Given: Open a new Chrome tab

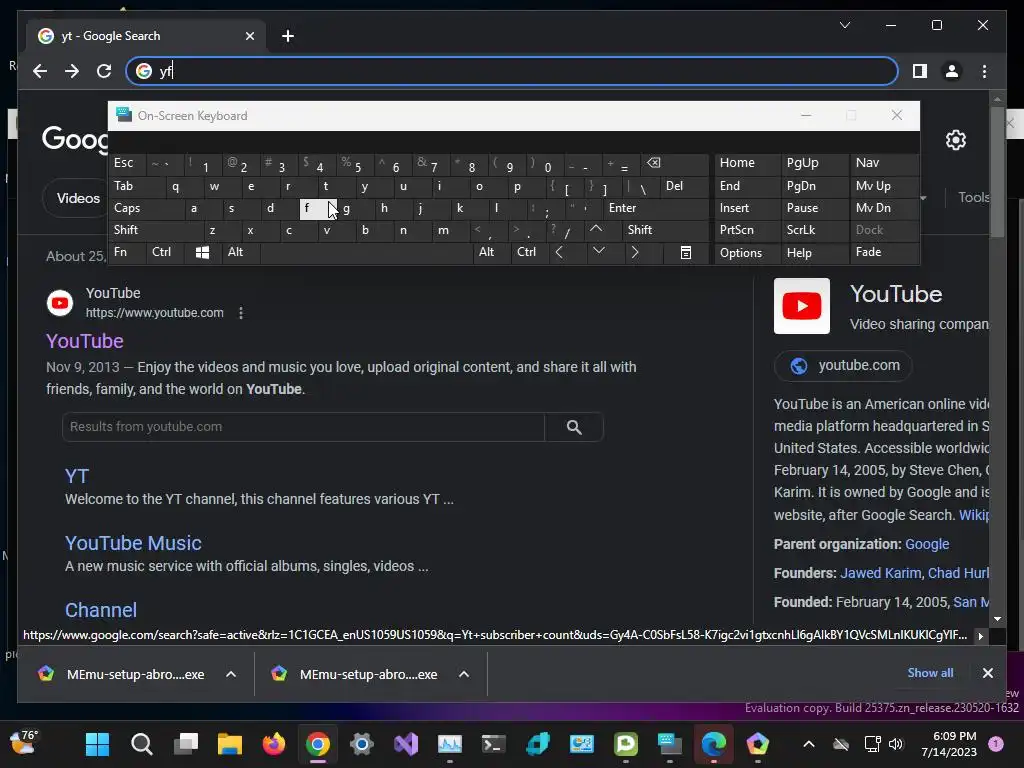Looking at the screenshot, I should (x=288, y=36).
